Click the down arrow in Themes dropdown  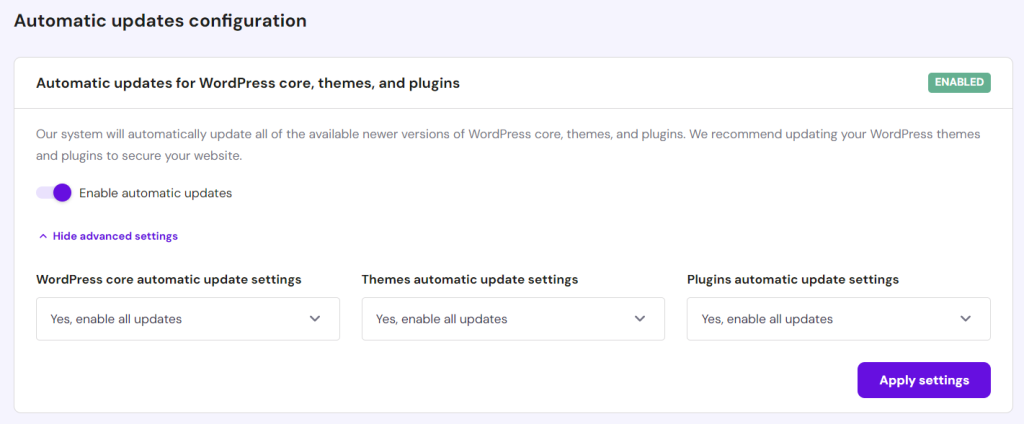click(x=640, y=319)
